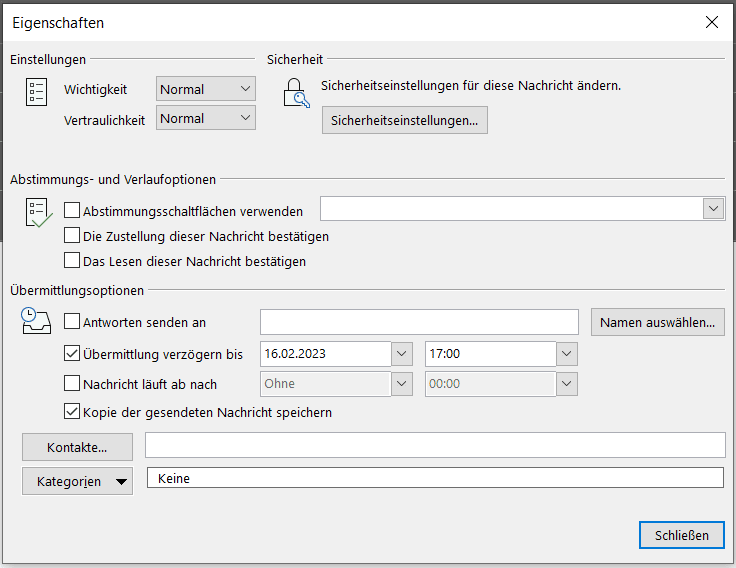
Task: Click the Kontakte text input field
Action: point(435,445)
